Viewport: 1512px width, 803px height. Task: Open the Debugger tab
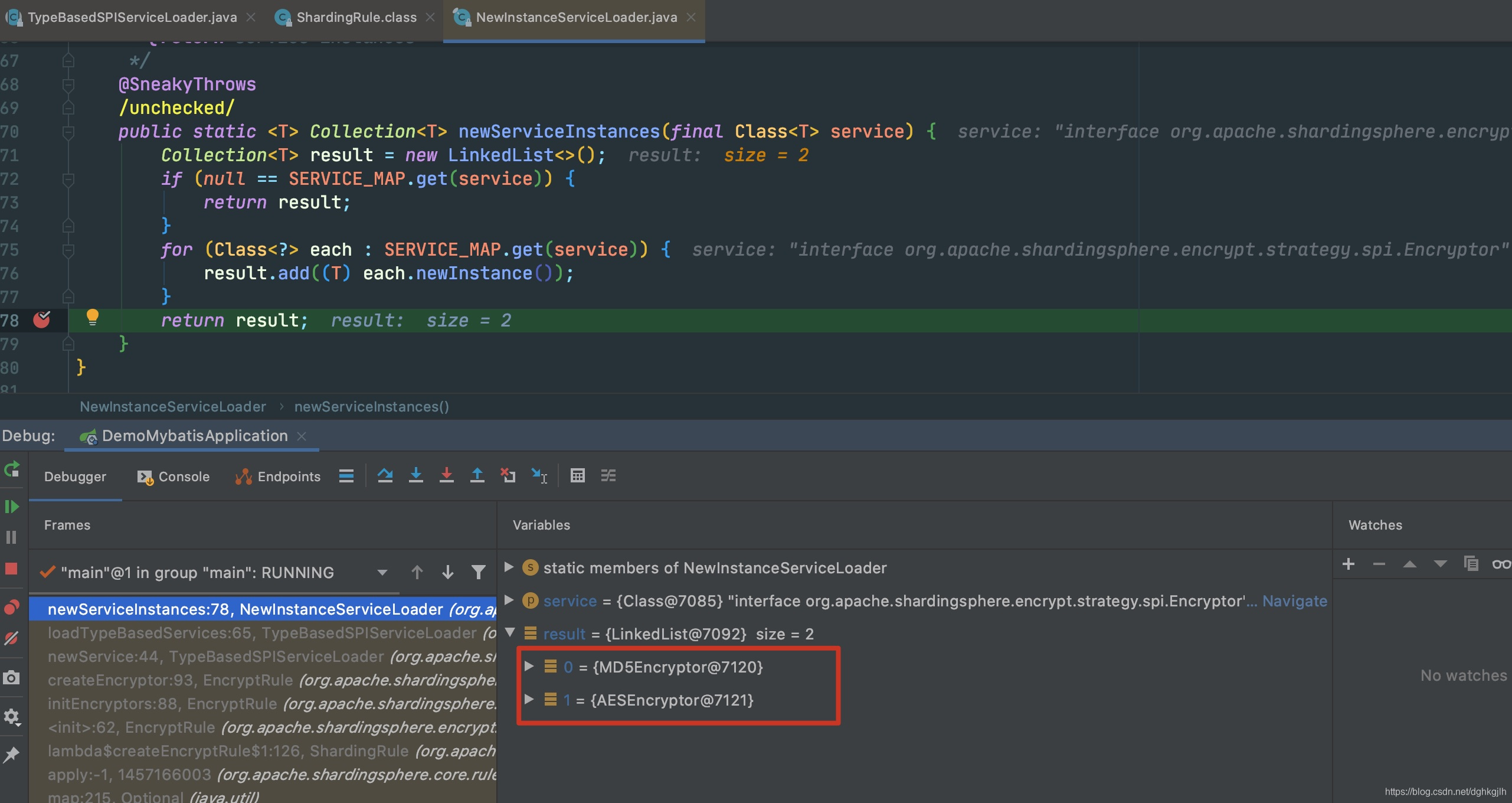75,476
